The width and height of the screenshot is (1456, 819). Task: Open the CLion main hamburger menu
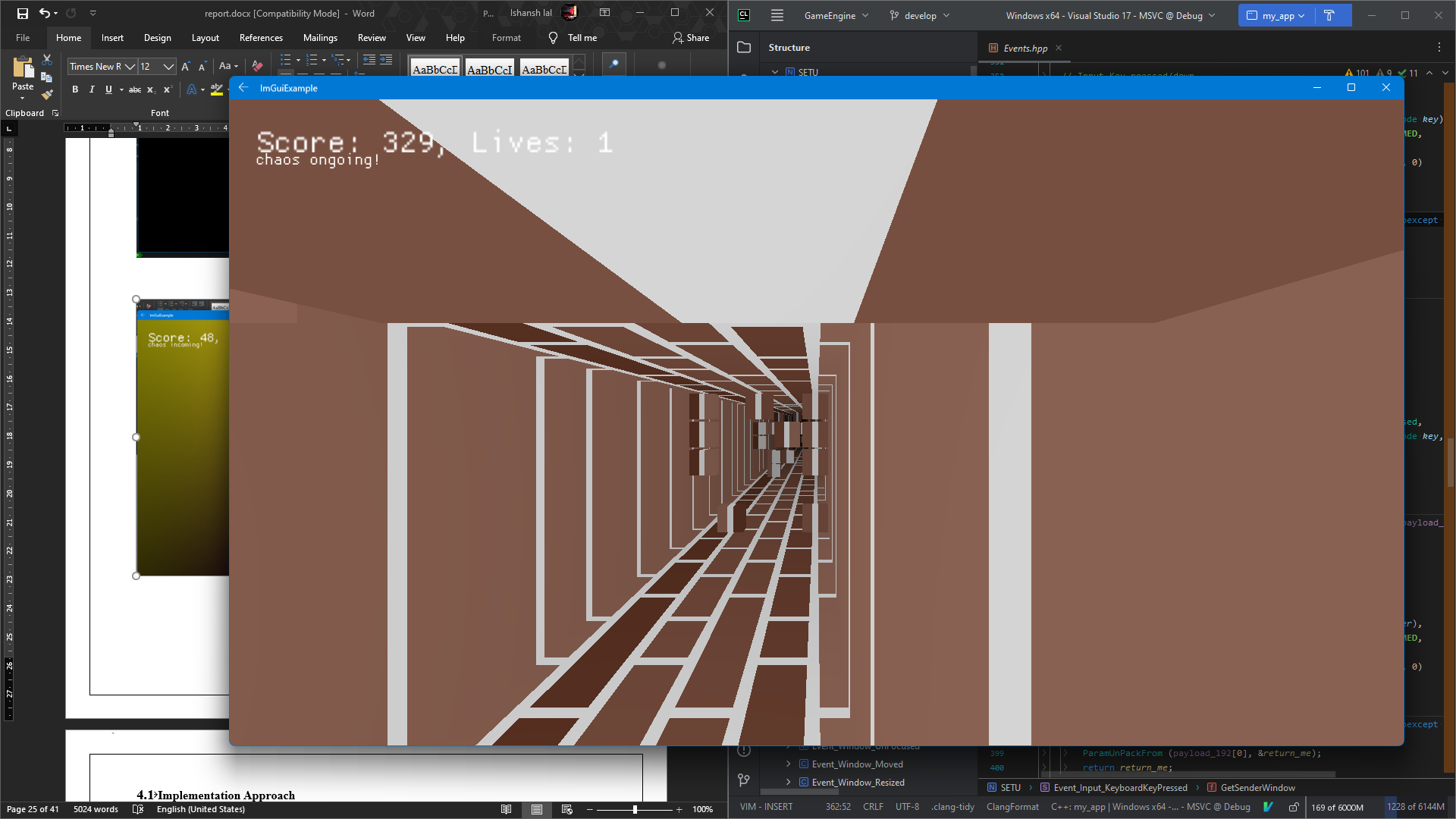[777, 15]
